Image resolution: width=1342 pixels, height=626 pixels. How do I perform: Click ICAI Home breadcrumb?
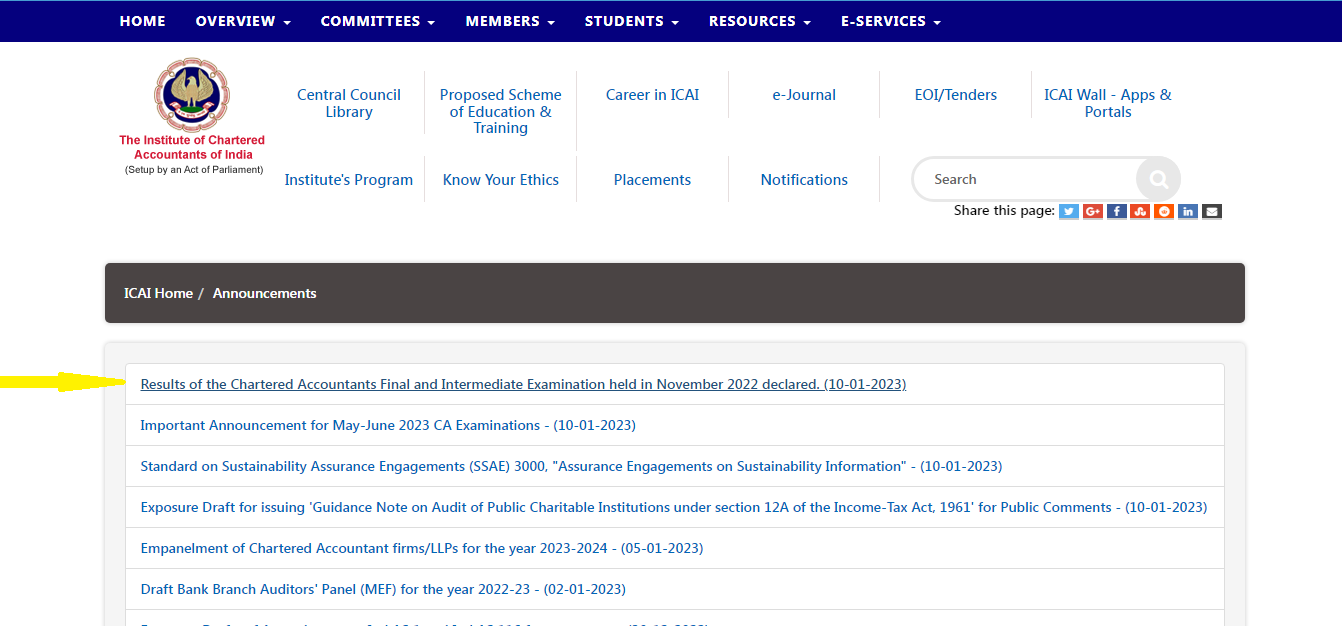[158, 293]
